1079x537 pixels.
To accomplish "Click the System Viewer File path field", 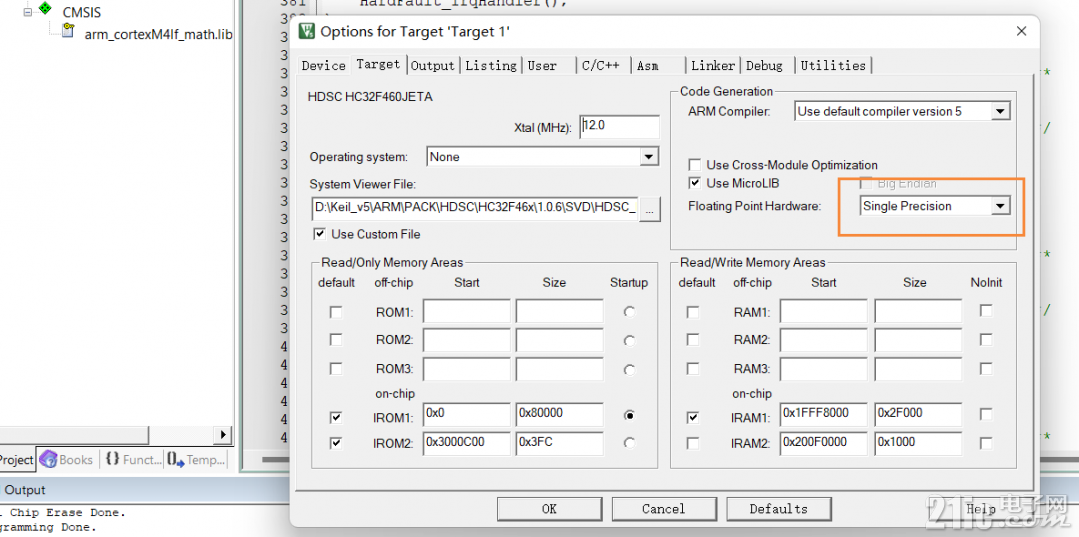I will [476, 207].
